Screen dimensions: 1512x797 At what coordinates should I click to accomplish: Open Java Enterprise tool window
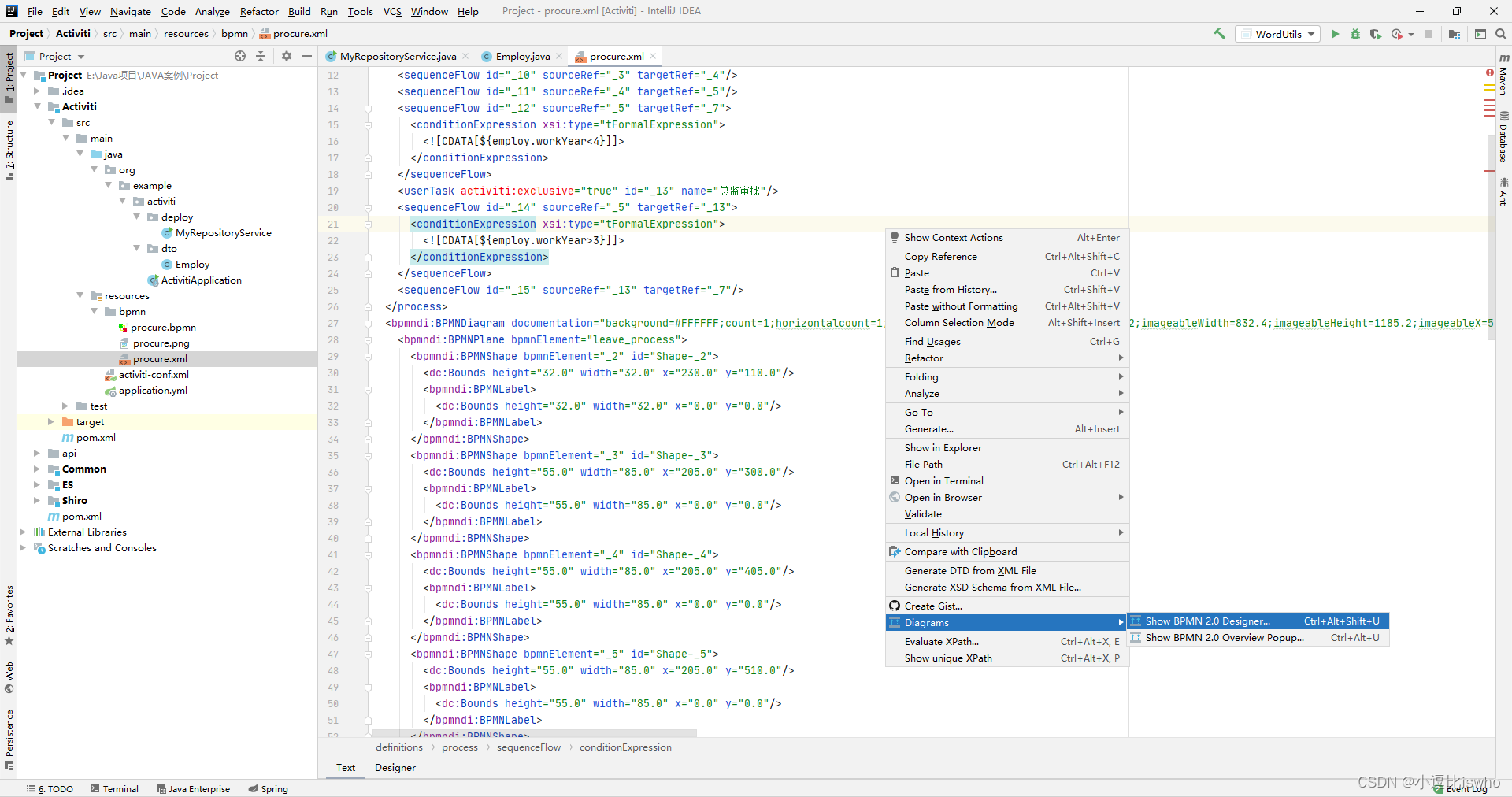pos(193,788)
